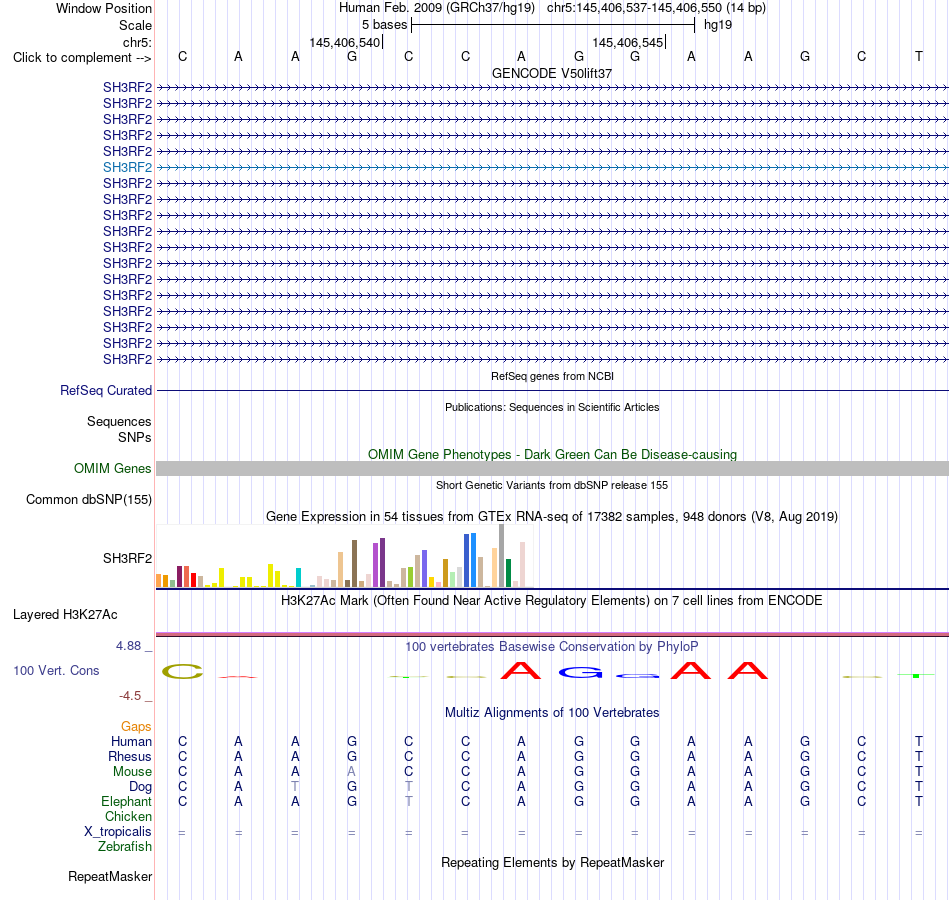Click the '5 bases' scale text
Screen dimensions: 950x900
[385, 25]
